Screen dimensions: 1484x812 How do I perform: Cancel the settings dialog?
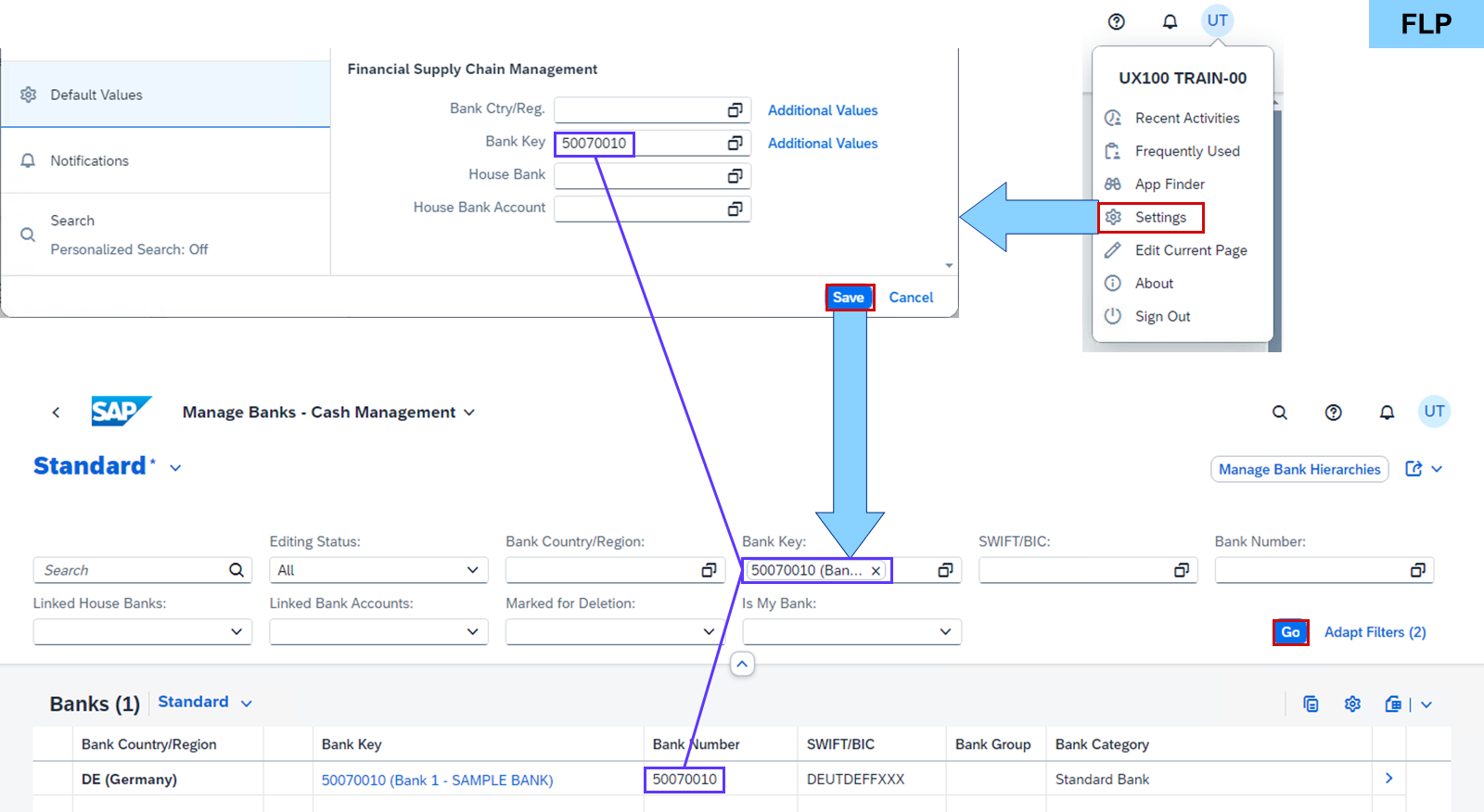point(911,298)
